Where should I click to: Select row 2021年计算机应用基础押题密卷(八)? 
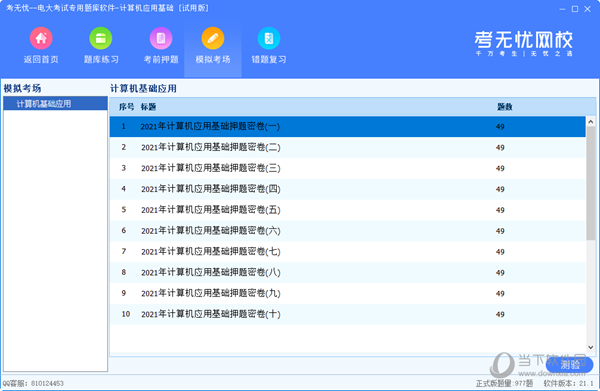347,272
